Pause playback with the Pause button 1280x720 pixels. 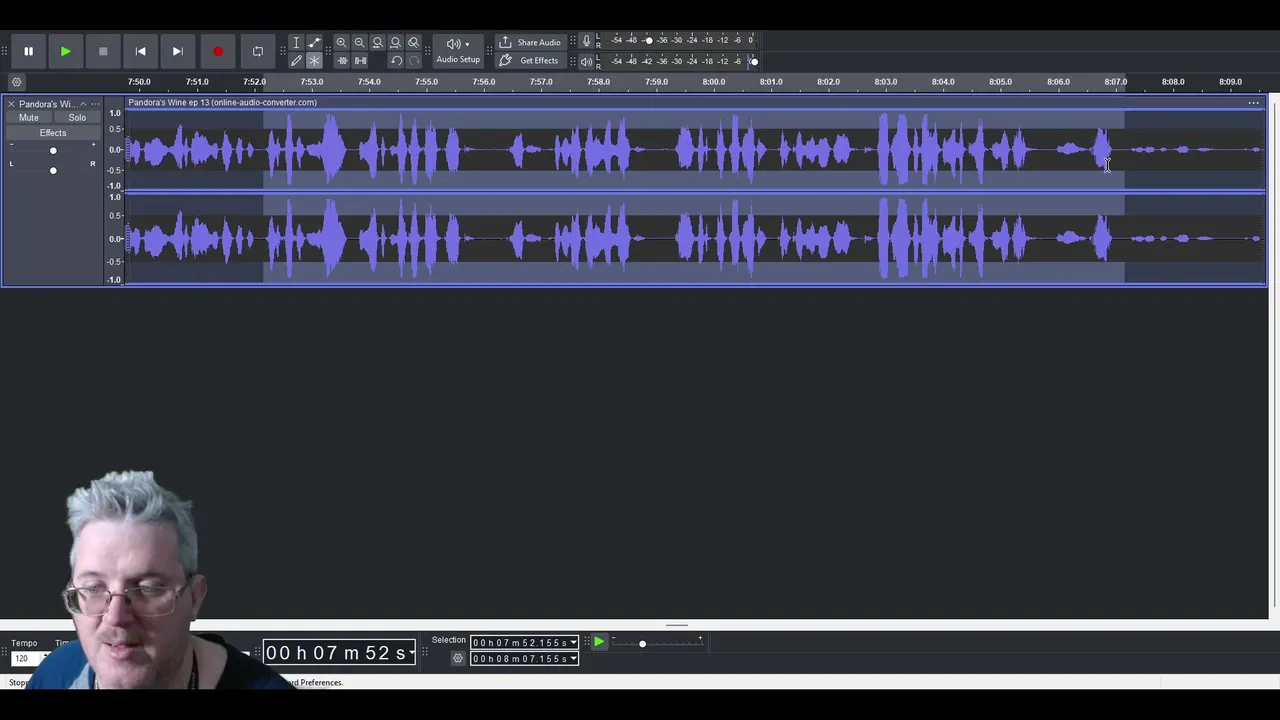coord(28,51)
